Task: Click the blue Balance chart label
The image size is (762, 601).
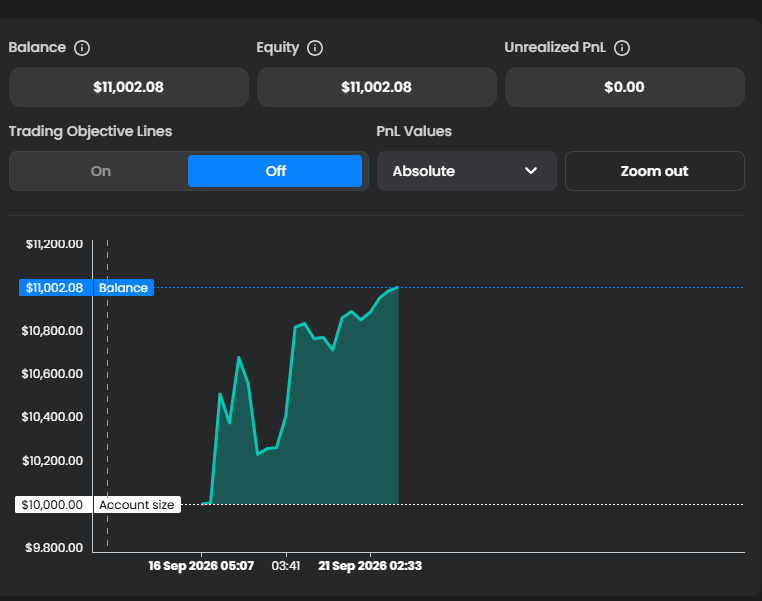Action: (x=123, y=288)
